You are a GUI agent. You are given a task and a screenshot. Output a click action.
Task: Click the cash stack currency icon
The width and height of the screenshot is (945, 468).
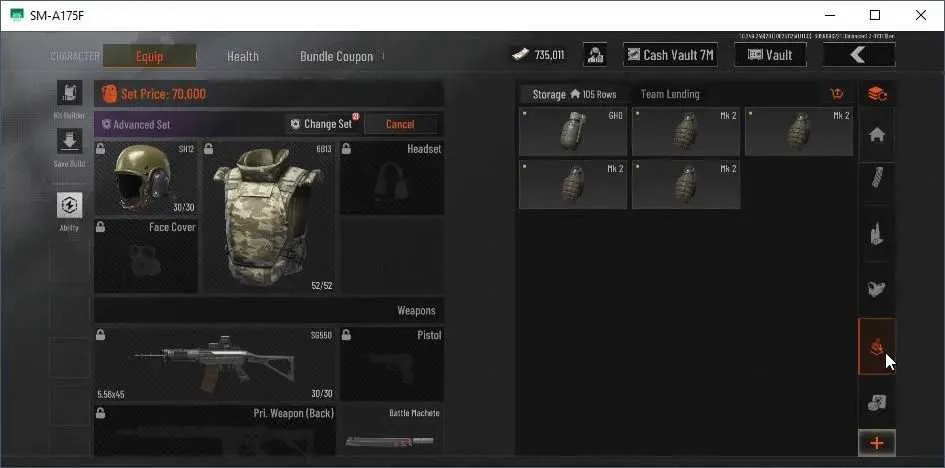[x=521, y=55]
